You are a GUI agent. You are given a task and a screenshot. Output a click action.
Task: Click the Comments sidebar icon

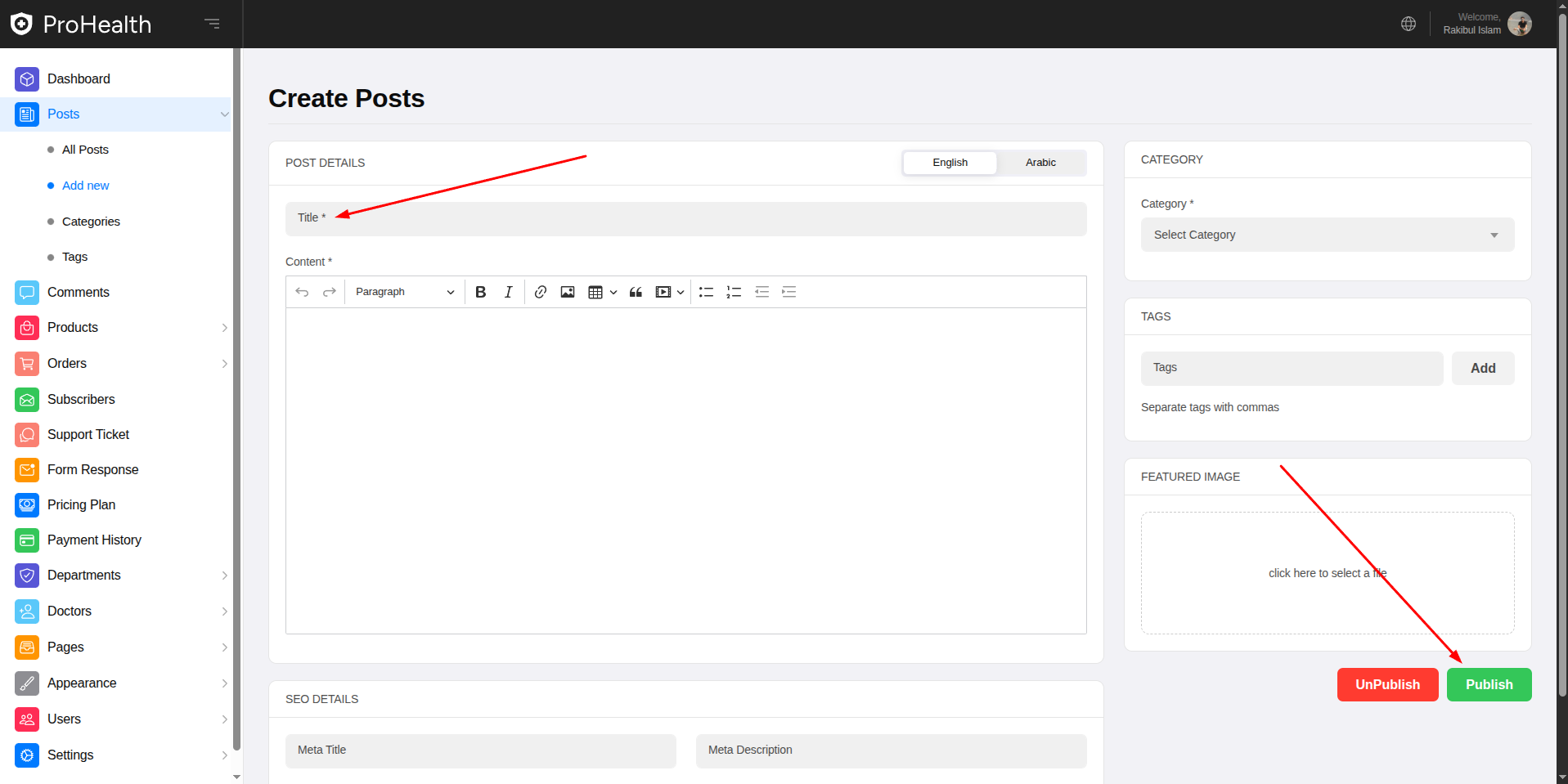pyautogui.click(x=27, y=293)
